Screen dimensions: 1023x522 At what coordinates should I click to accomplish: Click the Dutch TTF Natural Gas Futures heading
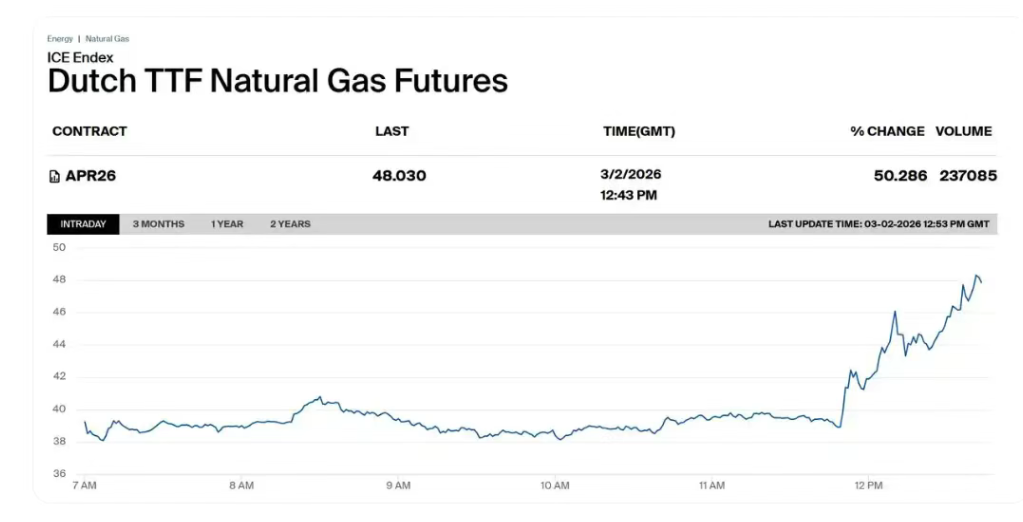click(278, 81)
